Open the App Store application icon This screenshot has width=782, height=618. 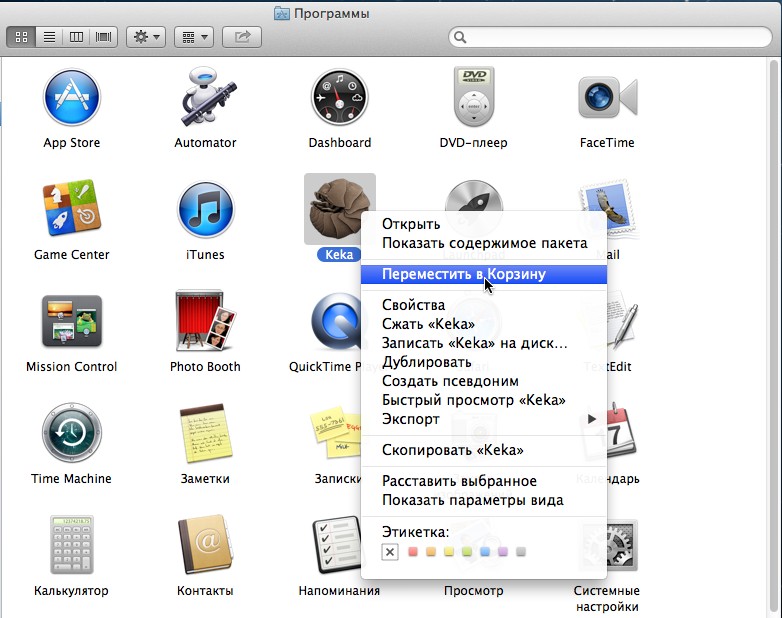click(x=72, y=97)
